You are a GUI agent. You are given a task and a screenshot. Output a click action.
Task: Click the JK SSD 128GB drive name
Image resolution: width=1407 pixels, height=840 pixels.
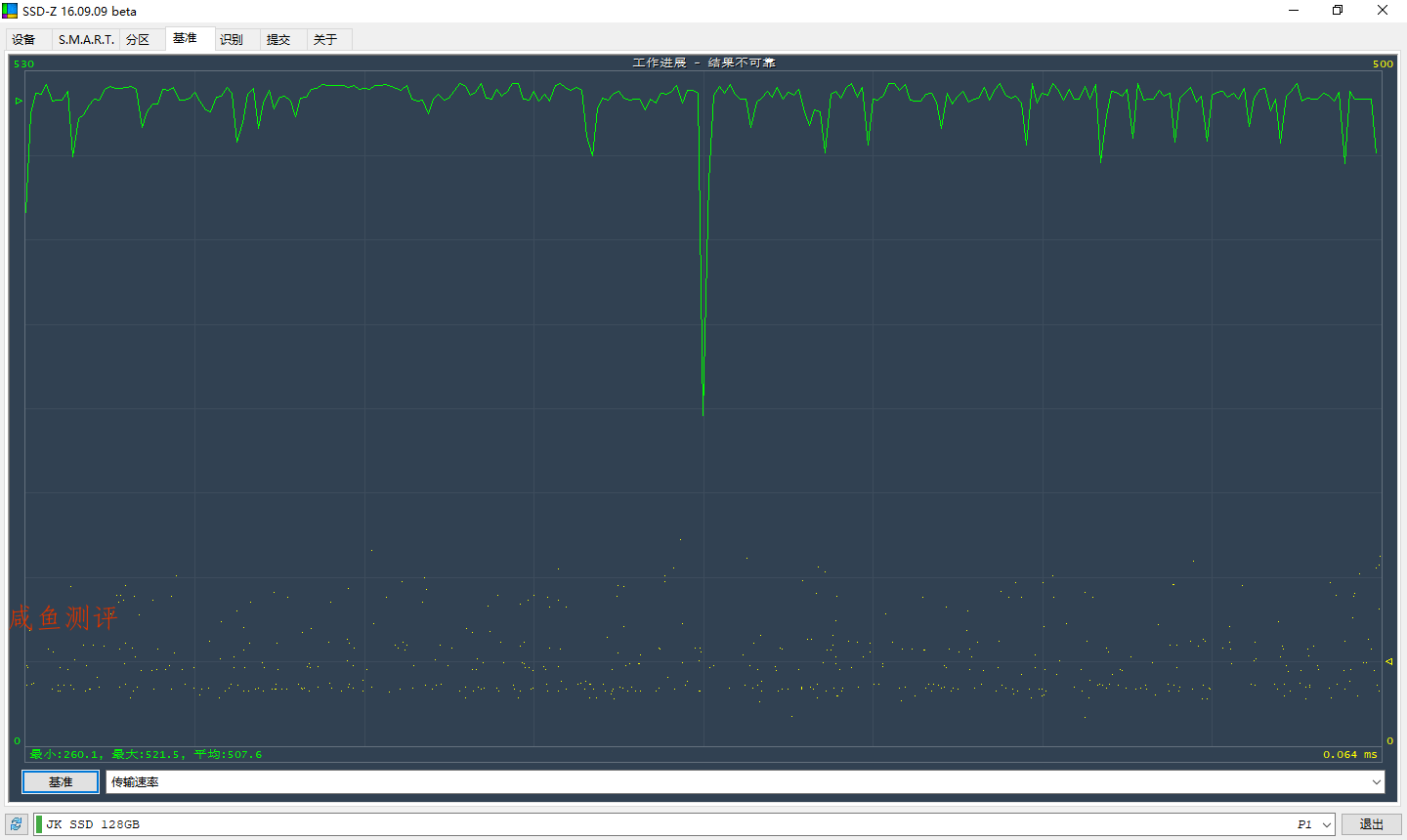pyautogui.click(x=93, y=825)
